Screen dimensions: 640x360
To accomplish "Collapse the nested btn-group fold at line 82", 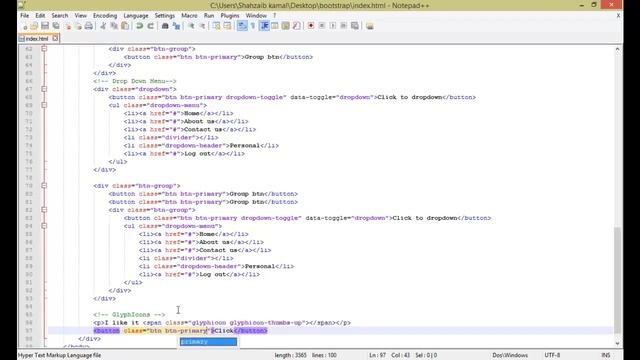I will tap(44, 210).
